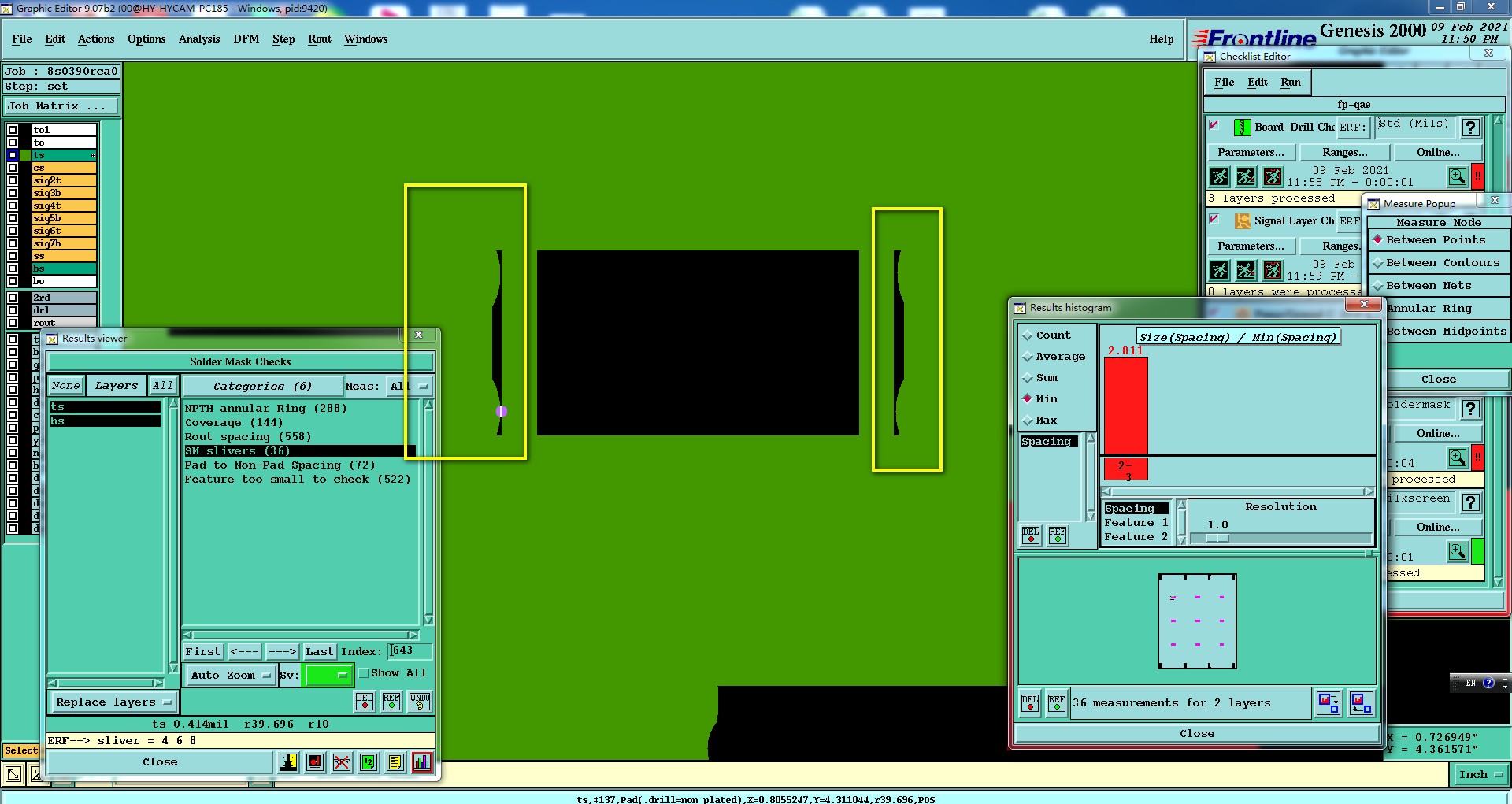Run Signal Layer check first runner icon
The width and height of the screenshot is (1512, 804).
(x=1219, y=270)
